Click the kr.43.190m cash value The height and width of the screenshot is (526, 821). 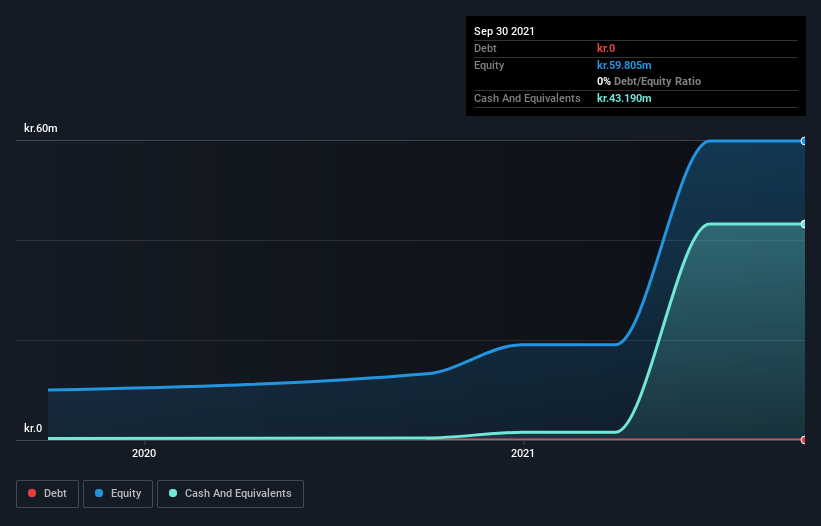[624, 98]
